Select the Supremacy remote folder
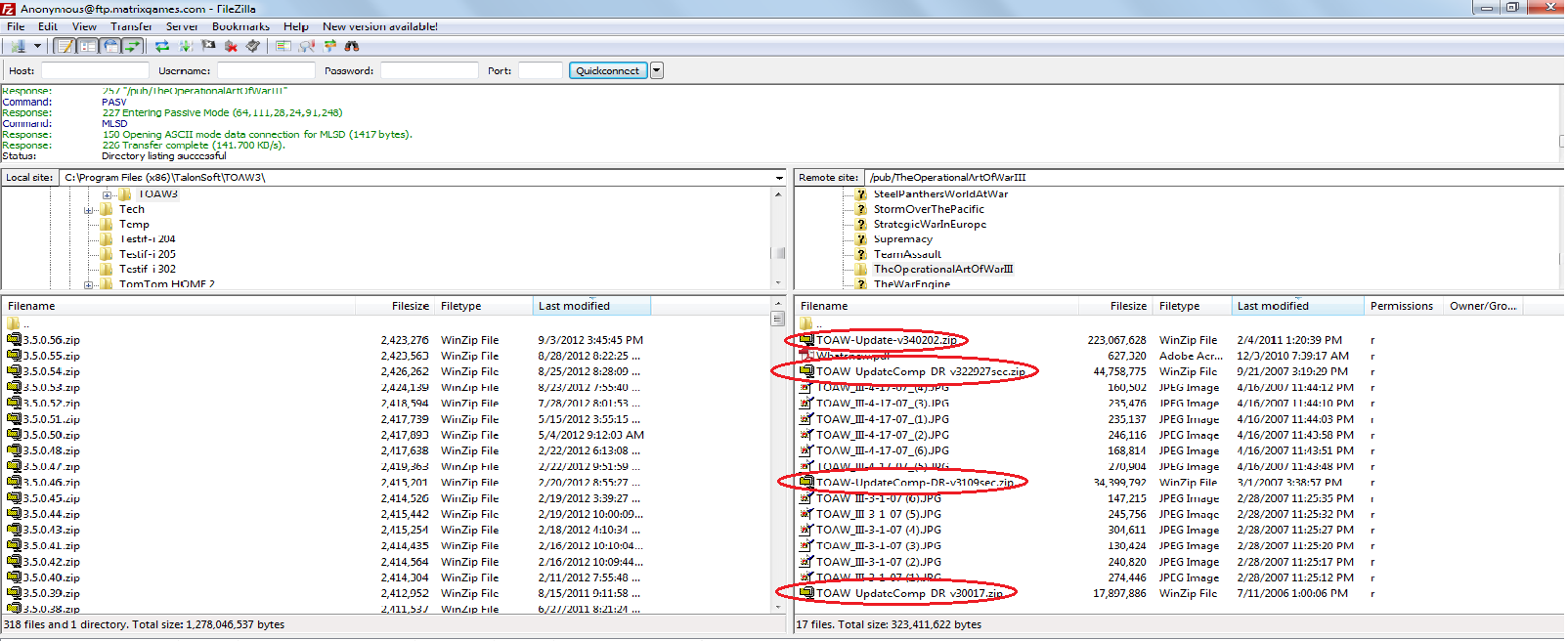The width and height of the screenshot is (1568, 641). tap(903, 239)
